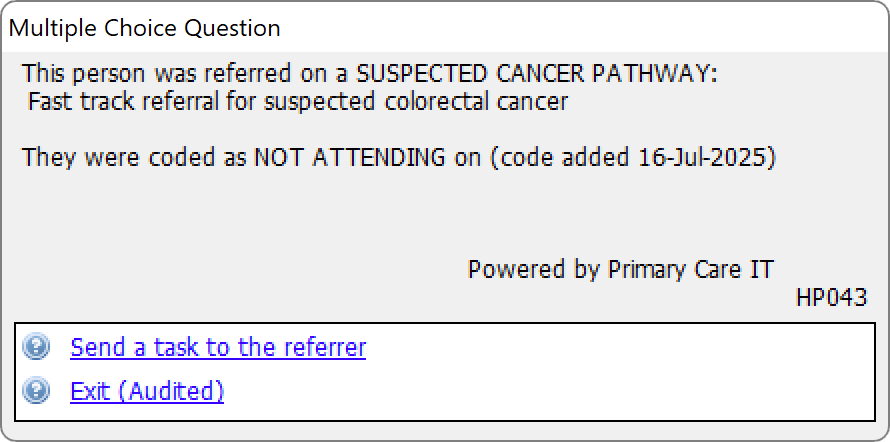Image resolution: width=890 pixels, height=442 pixels.
Task: Click the Multiple Choice Question title bar
Action: pyautogui.click(x=445, y=27)
